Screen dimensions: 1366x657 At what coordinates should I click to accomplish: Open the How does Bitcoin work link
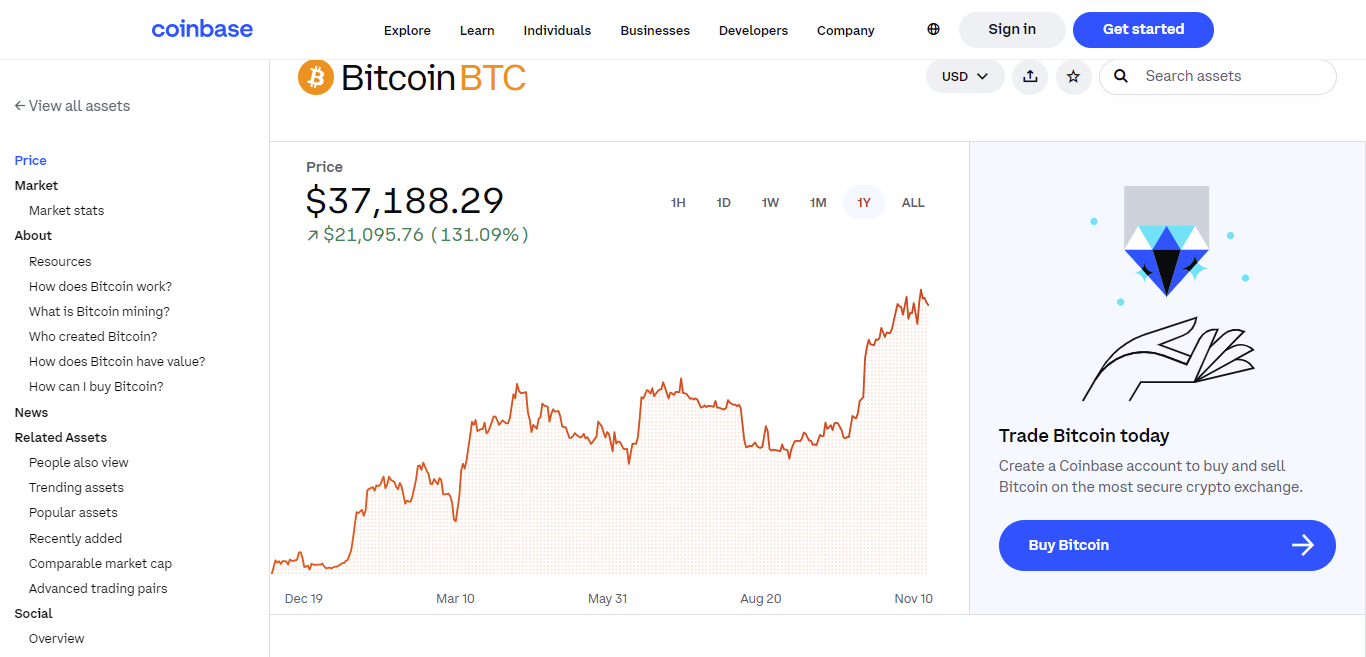coord(100,286)
